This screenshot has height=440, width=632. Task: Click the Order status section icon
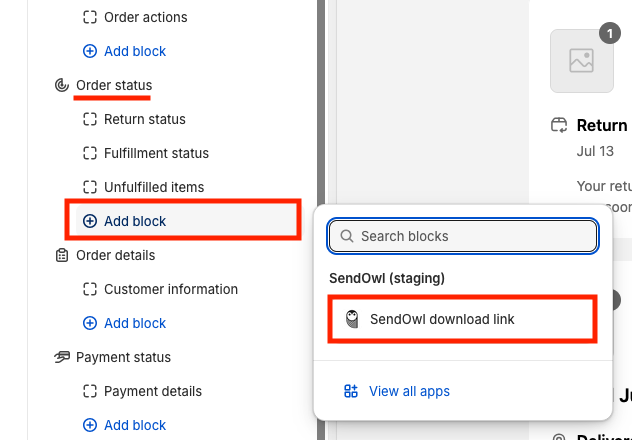62,85
